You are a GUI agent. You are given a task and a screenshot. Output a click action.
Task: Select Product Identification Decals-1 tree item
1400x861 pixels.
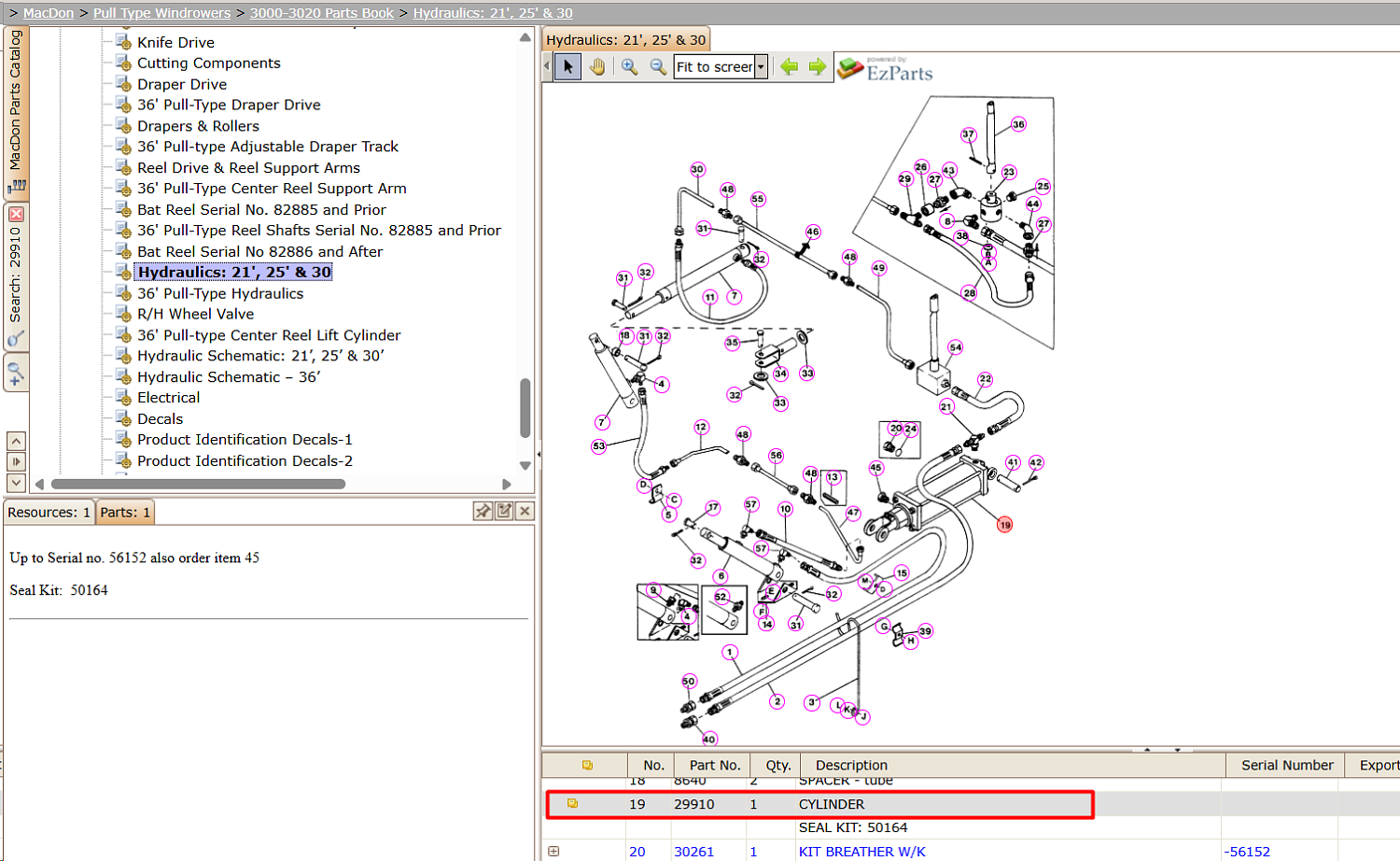[x=245, y=440]
